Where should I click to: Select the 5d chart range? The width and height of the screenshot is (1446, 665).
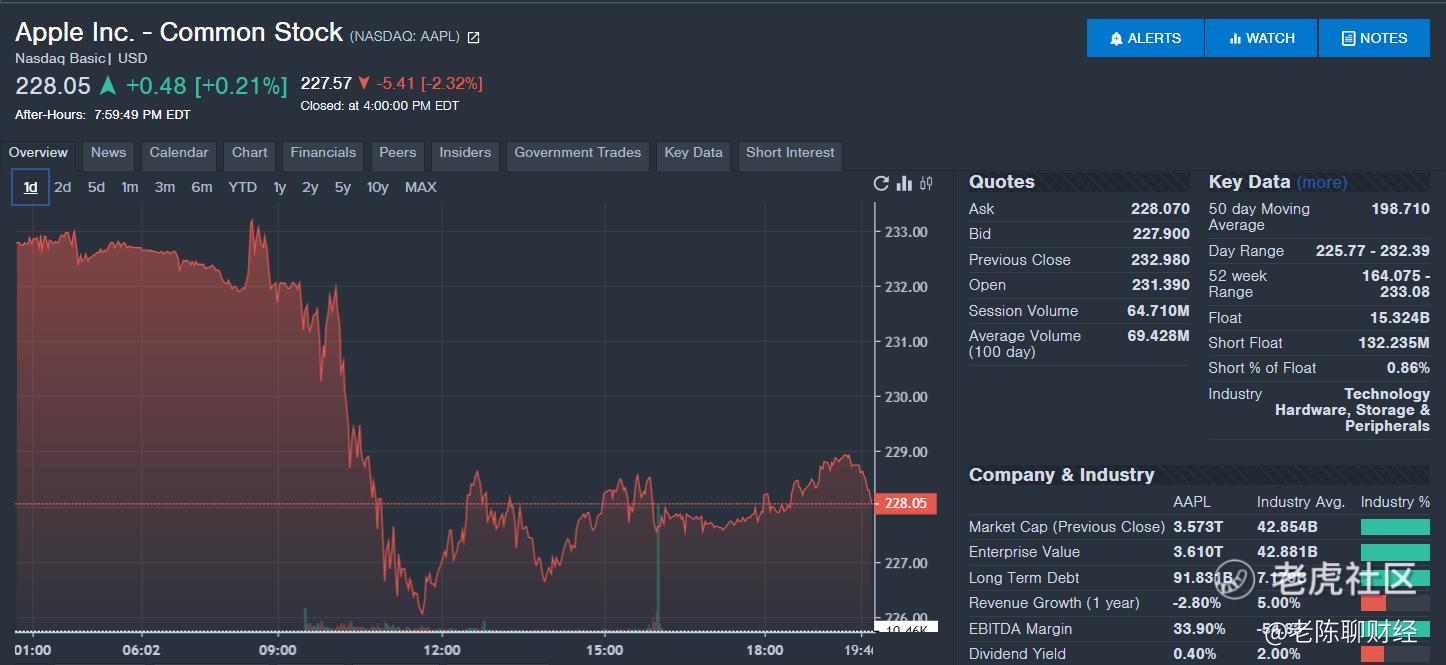click(x=96, y=187)
